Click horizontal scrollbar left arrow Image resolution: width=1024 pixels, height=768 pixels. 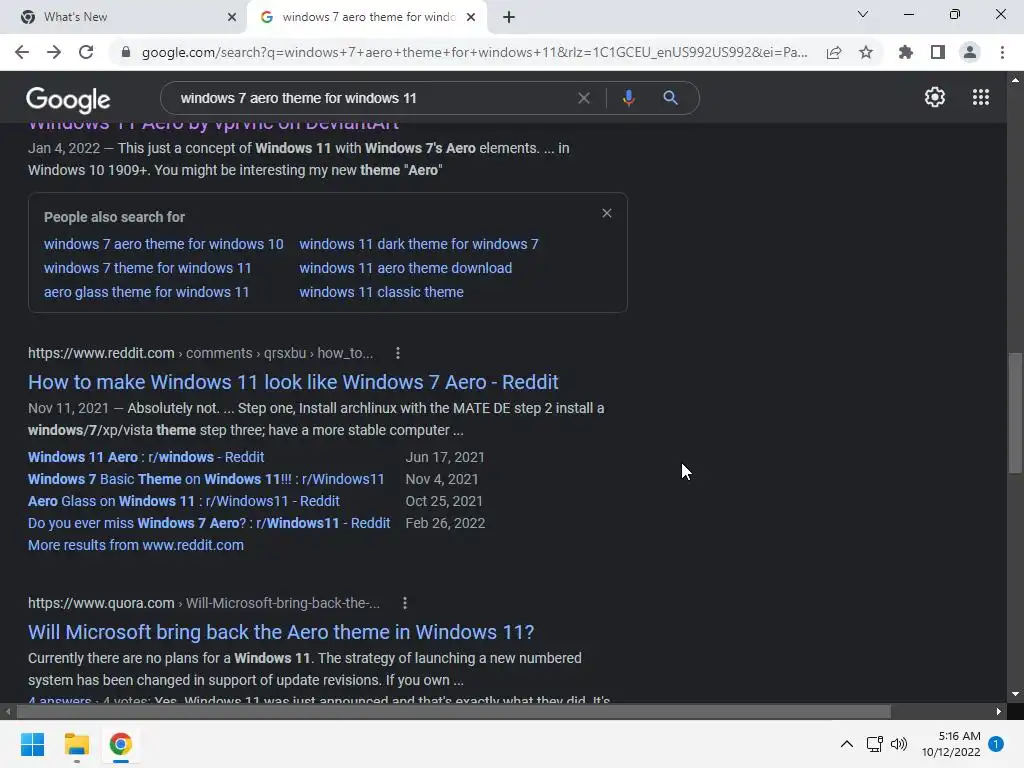[x=7, y=711]
